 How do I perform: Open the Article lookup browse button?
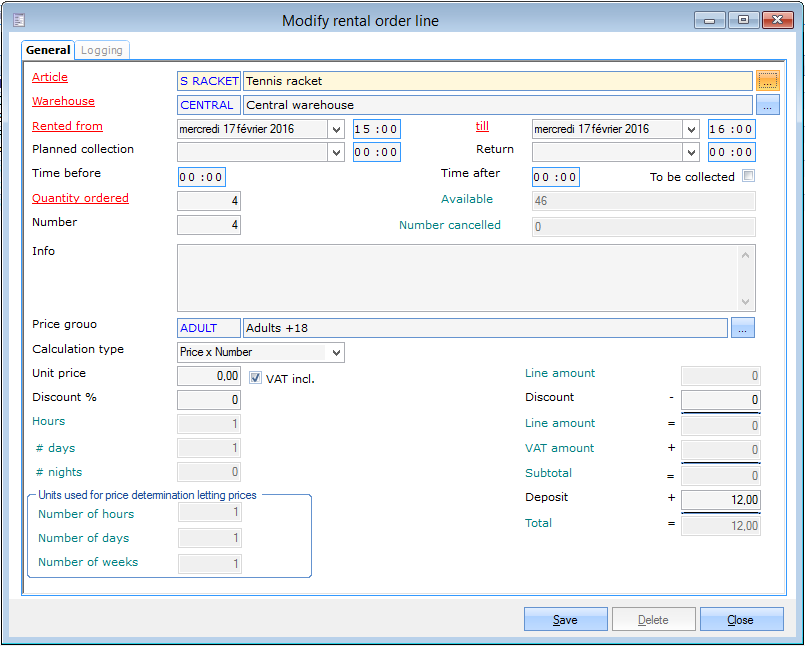(x=767, y=81)
